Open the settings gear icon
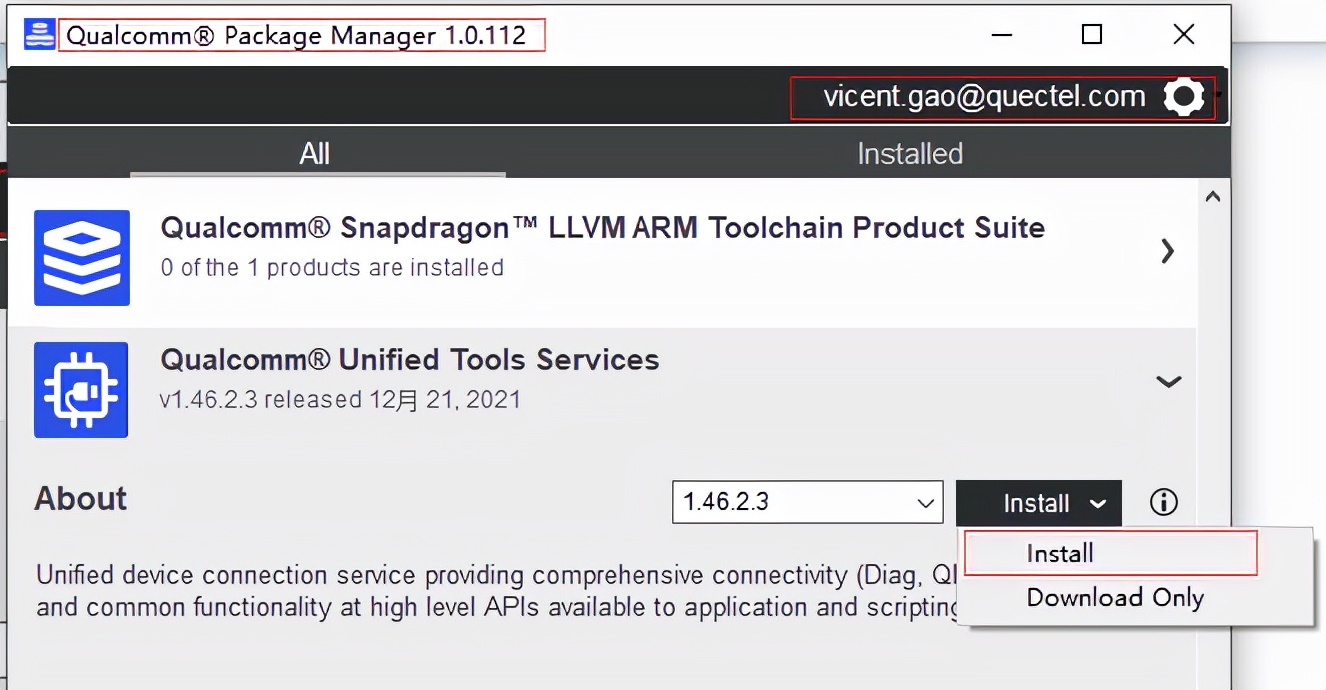This screenshot has height=690, width=1326. point(1184,96)
